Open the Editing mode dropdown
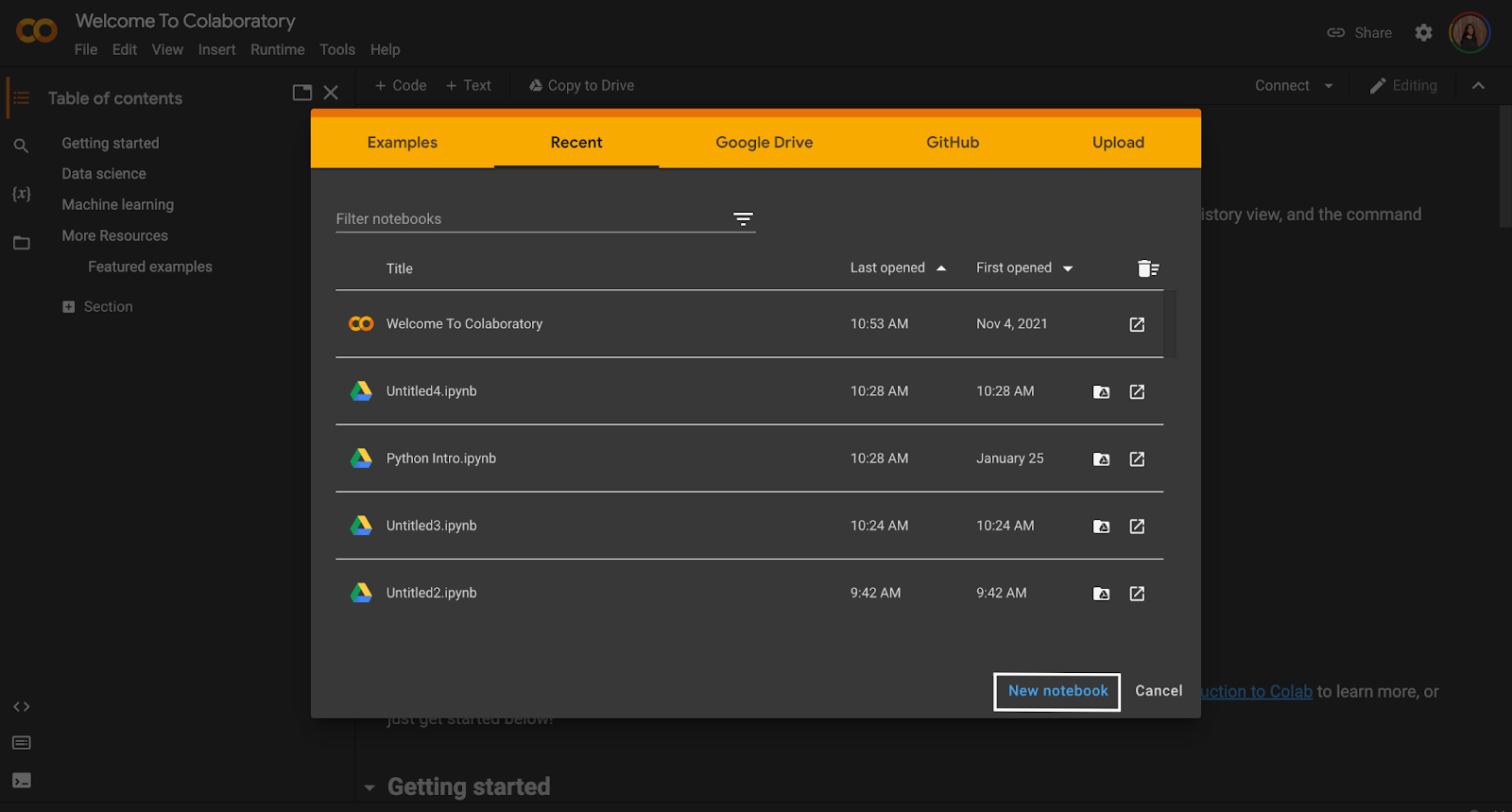The width and height of the screenshot is (1512, 812). tap(1403, 86)
